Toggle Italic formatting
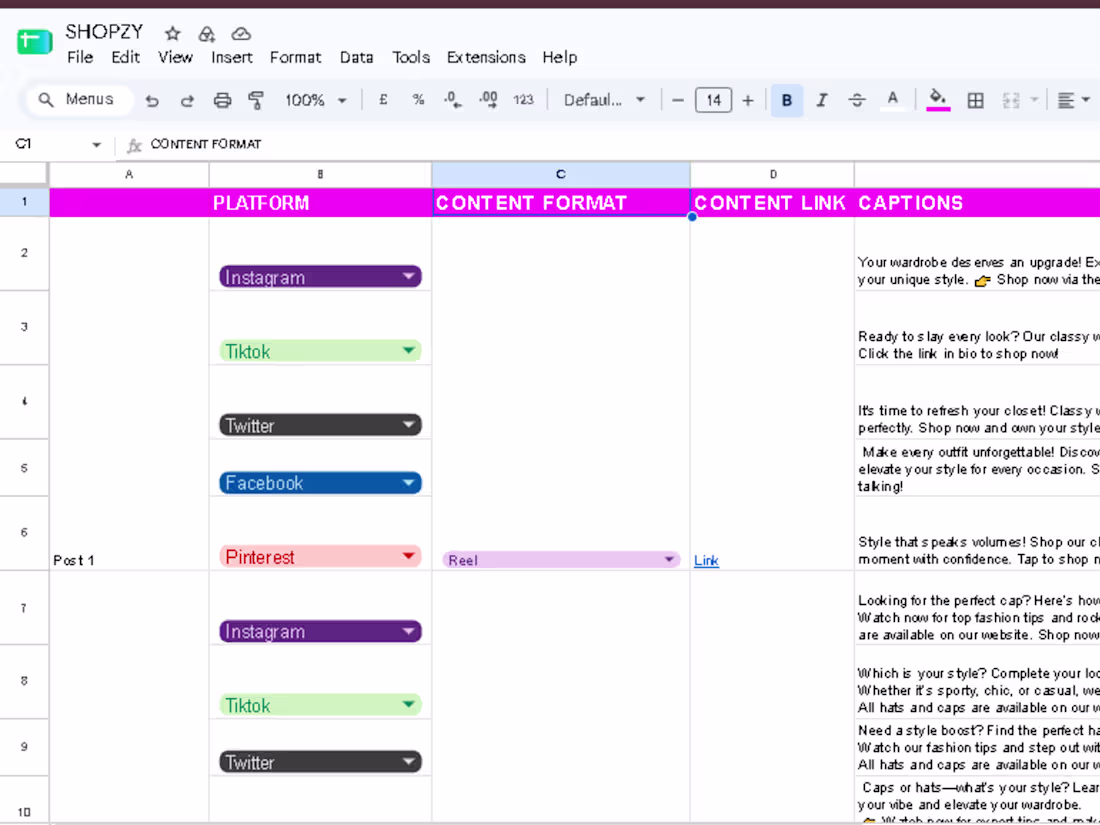The image size is (1100, 825). click(x=821, y=100)
